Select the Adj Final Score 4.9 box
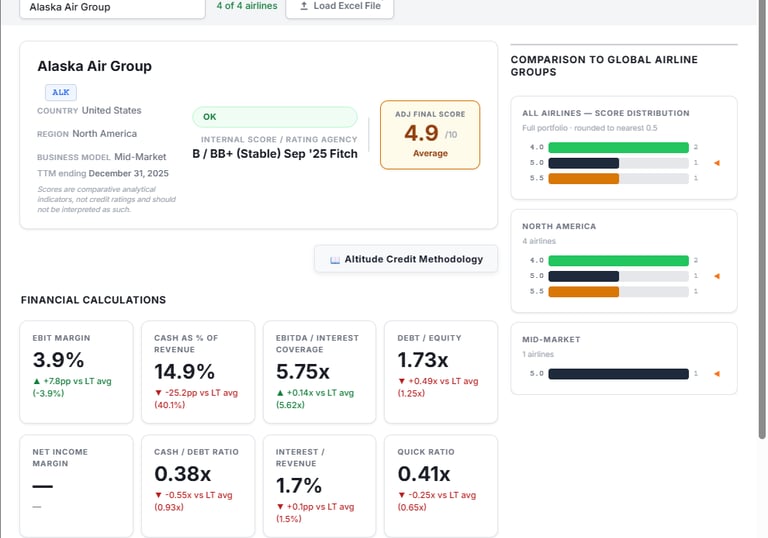Image resolution: width=768 pixels, height=538 pixels. (x=430, y=135)
